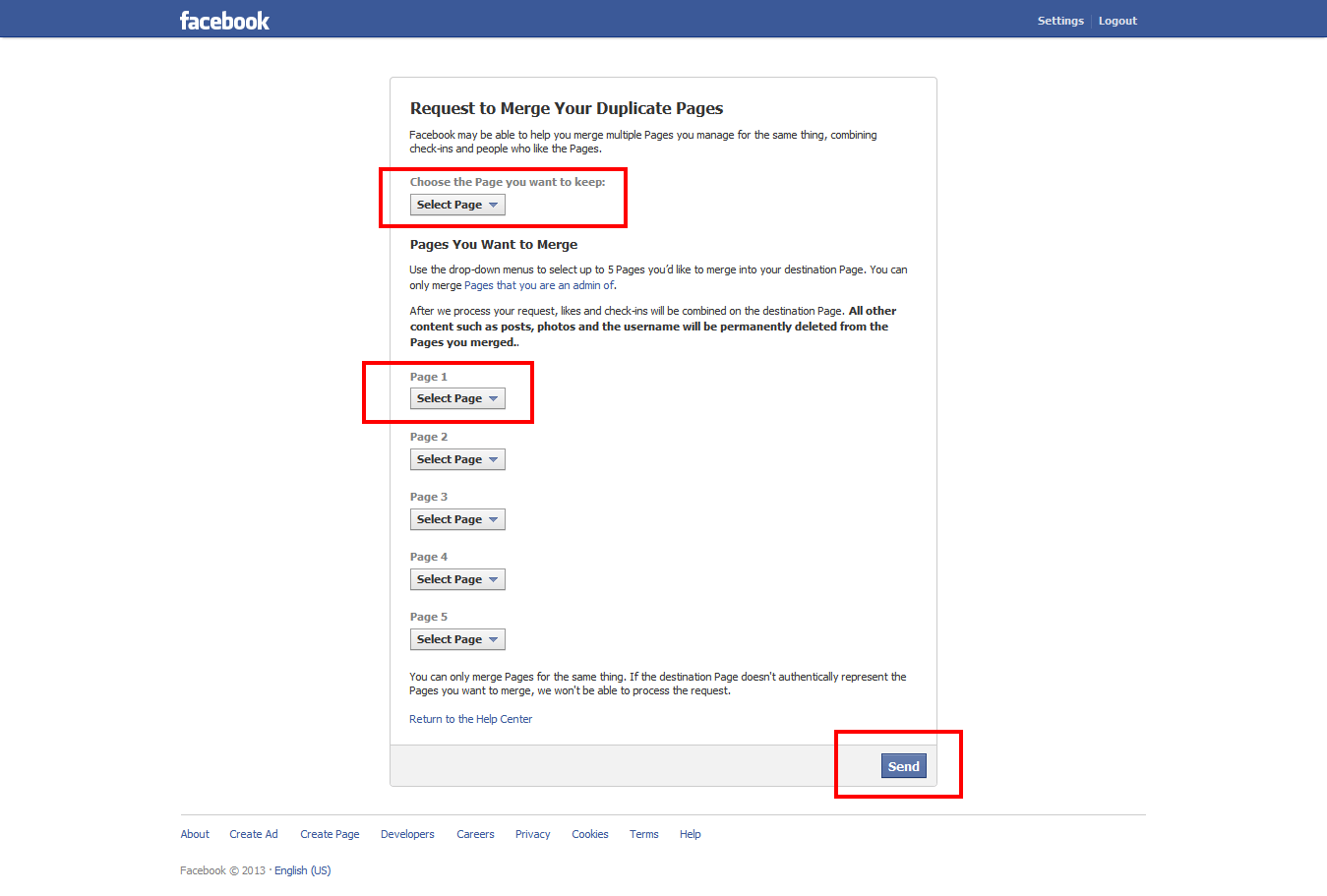Click Logout in the top bar

tap(1116, 20)
